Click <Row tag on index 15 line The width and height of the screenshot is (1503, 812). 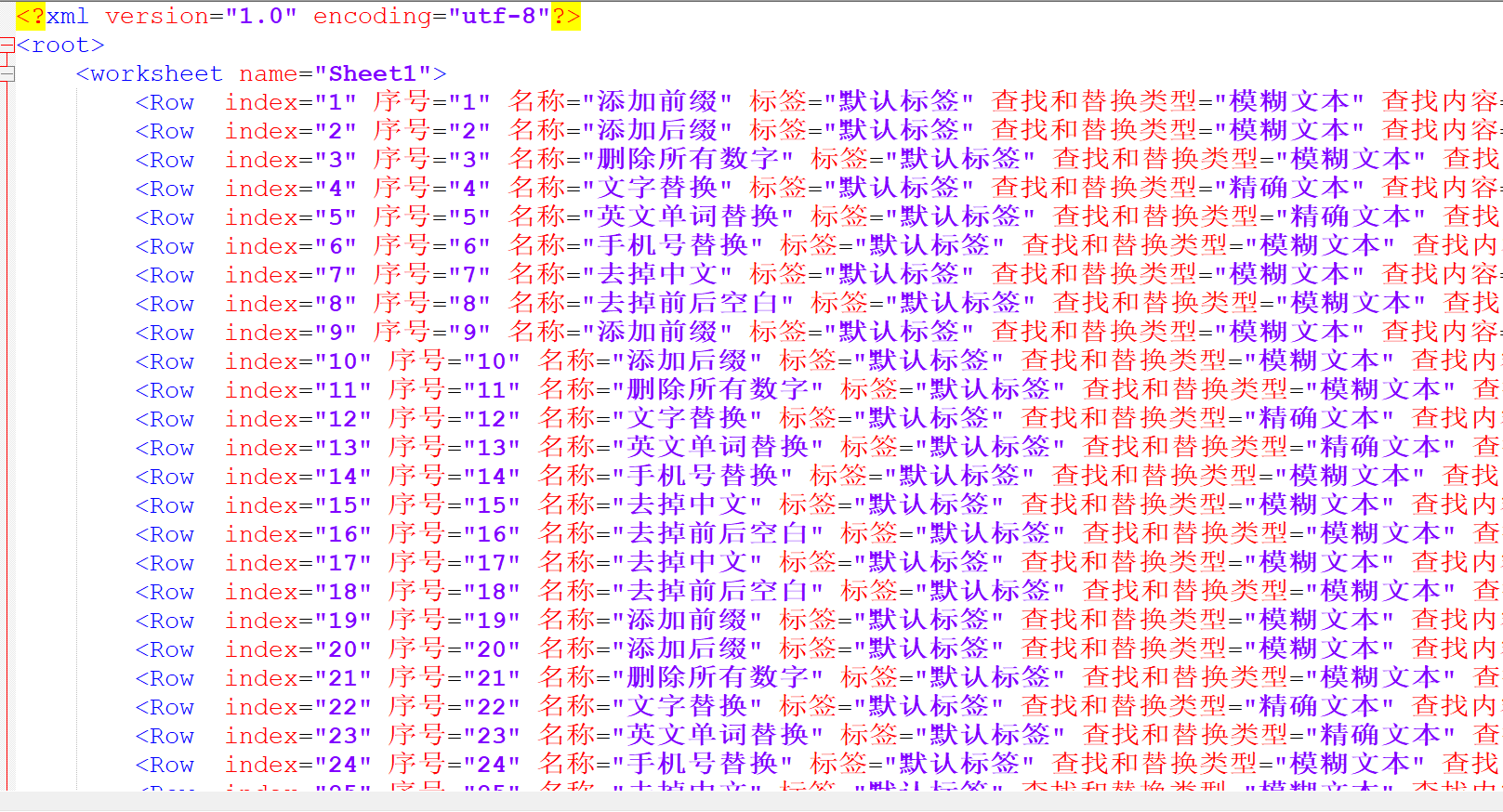coord(165,506)
